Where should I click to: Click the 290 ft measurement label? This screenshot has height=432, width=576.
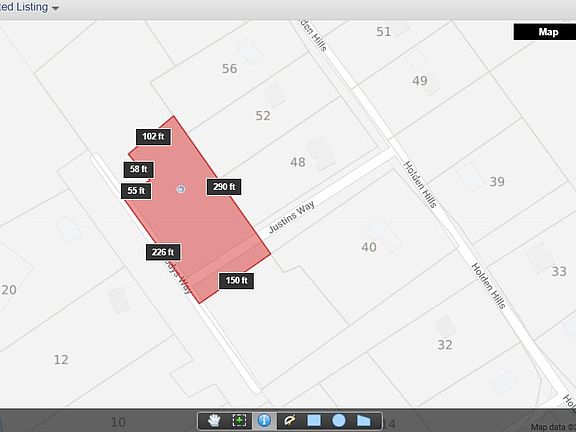(224, 187)
